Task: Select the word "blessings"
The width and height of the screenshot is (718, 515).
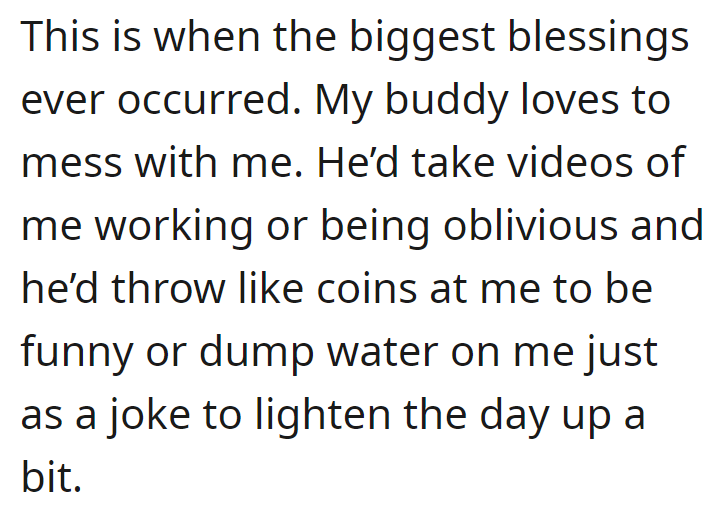Action: click(598, 39)
